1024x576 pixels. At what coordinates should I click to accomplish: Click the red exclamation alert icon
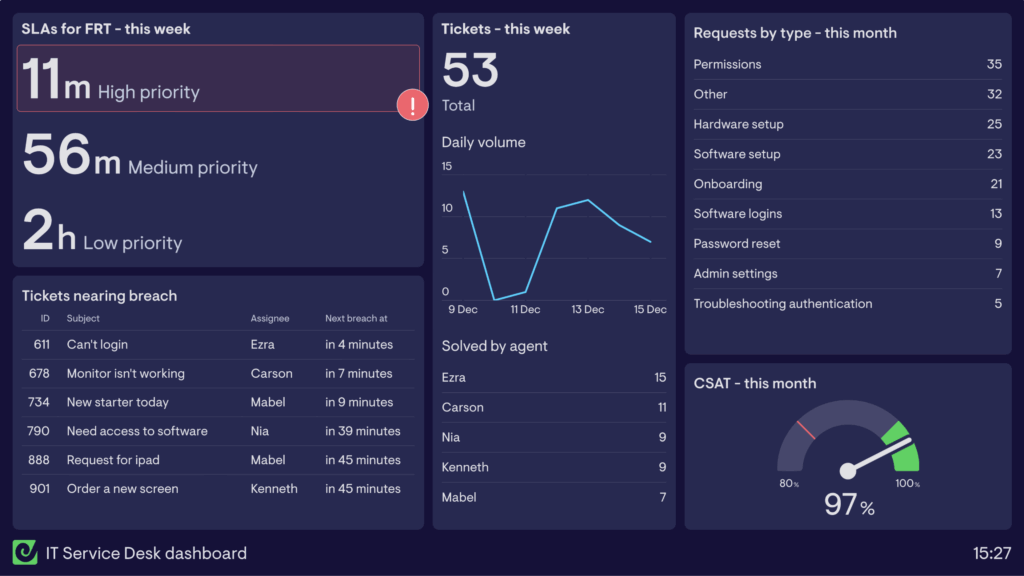pos(412,104)
